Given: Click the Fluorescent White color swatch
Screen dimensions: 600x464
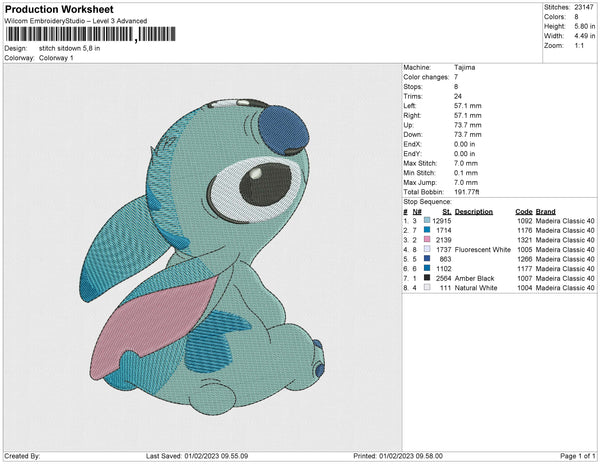Looking at the screenshot, I should click(x=427, y=249).
